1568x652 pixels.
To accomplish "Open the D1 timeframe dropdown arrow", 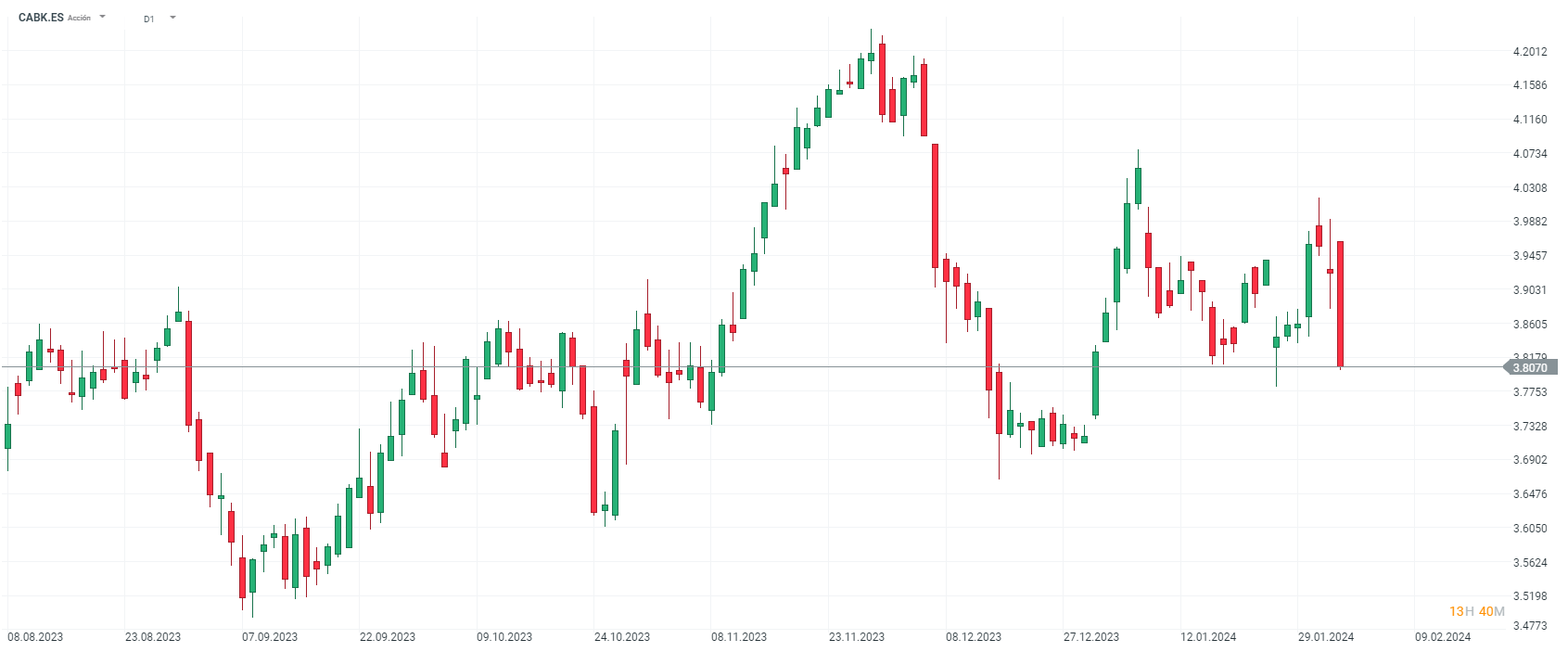I will (172, 18).
